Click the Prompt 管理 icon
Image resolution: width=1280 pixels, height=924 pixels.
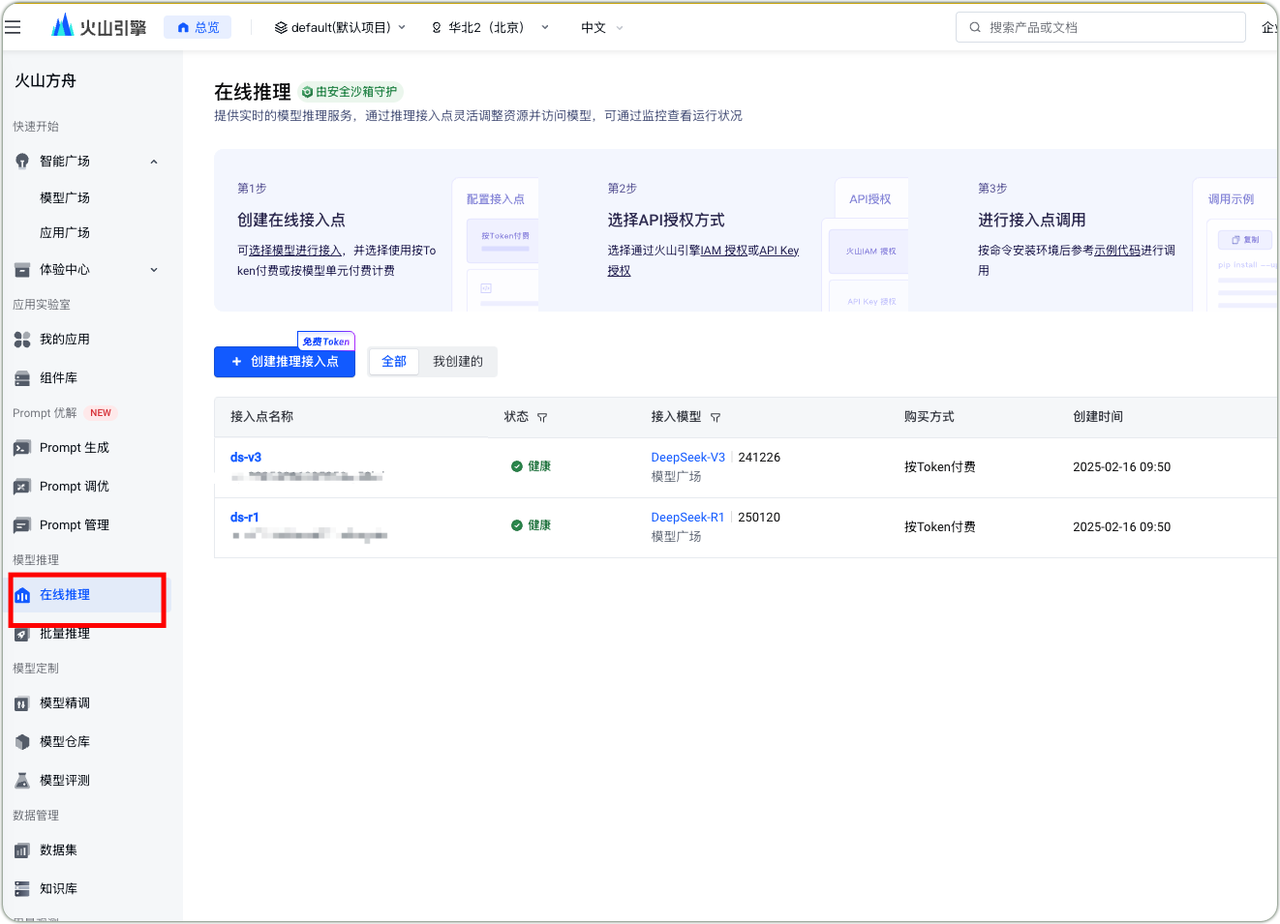tap(22, 525)
